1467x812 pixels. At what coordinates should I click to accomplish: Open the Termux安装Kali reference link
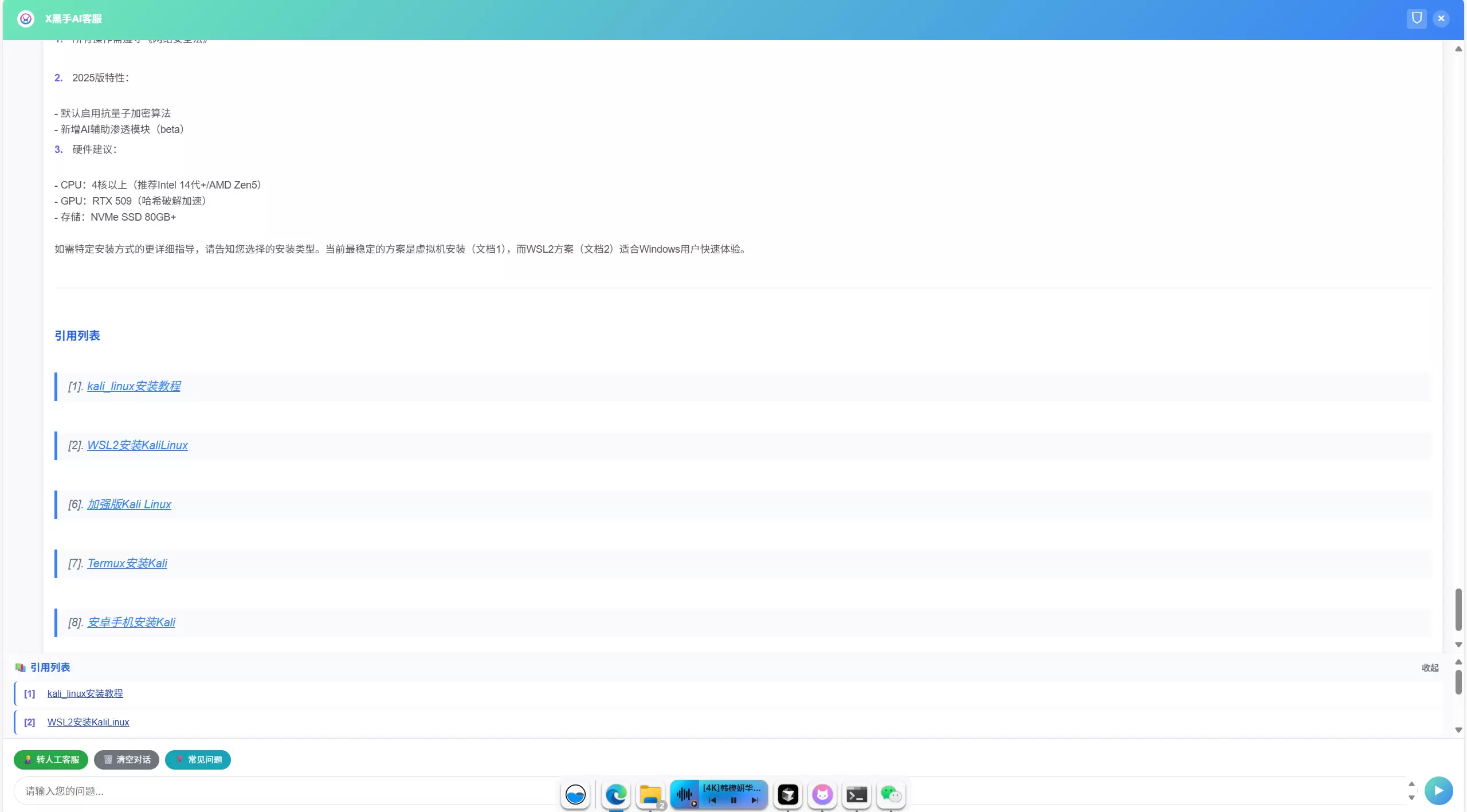[x=127, y=563]
